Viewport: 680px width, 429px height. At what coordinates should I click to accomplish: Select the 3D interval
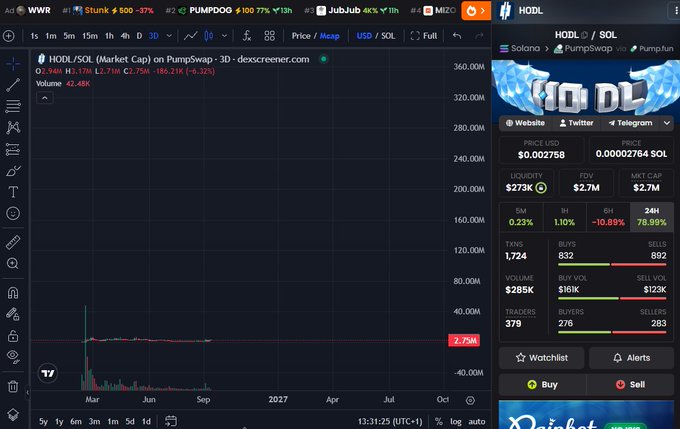(x=154, y=36)
